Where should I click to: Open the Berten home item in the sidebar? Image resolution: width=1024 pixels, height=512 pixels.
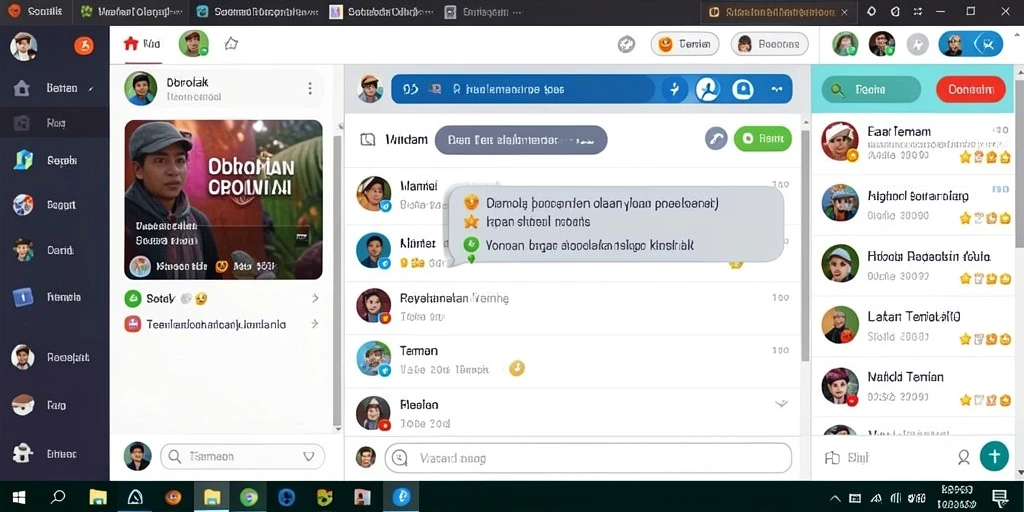[55, 88]
